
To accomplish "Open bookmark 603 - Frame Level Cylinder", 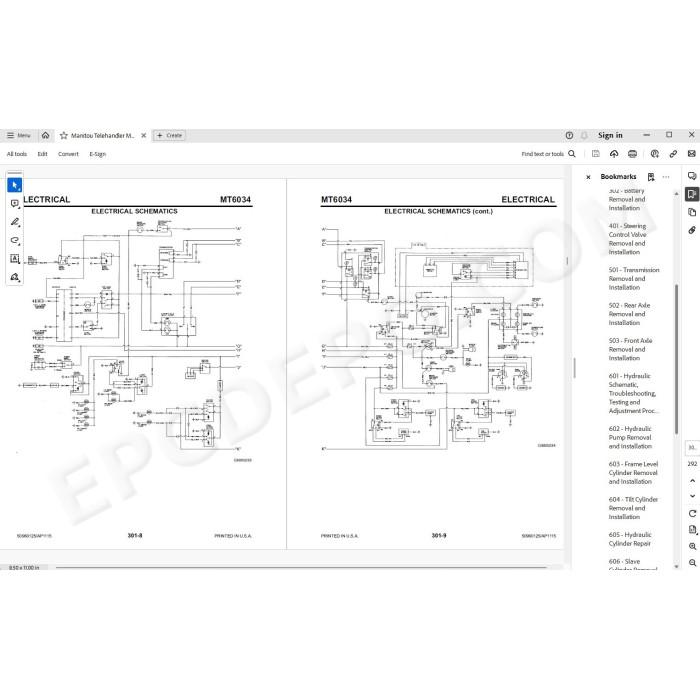I will click(633, 473).
